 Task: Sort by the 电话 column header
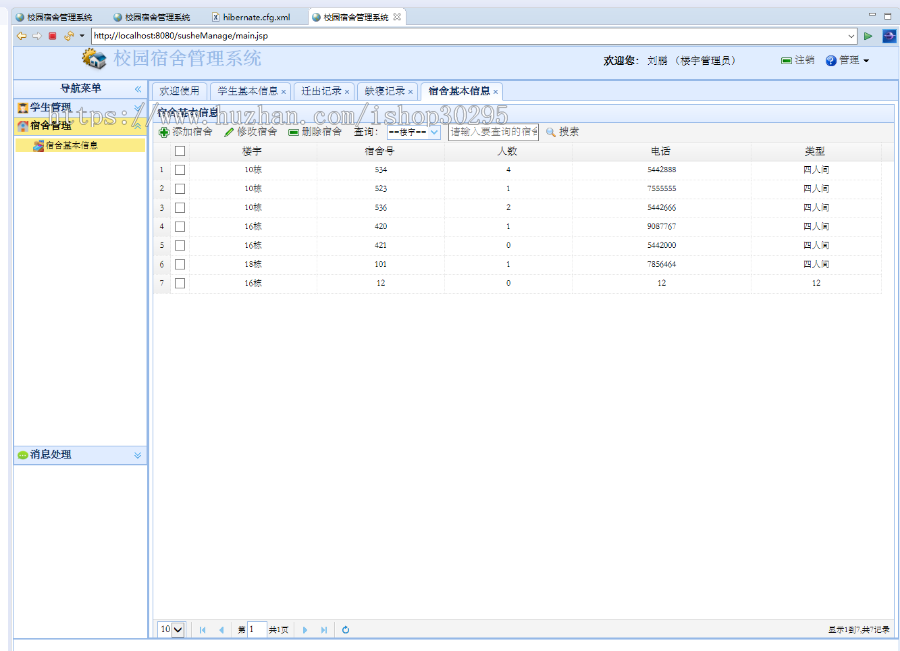coord(661,152)
